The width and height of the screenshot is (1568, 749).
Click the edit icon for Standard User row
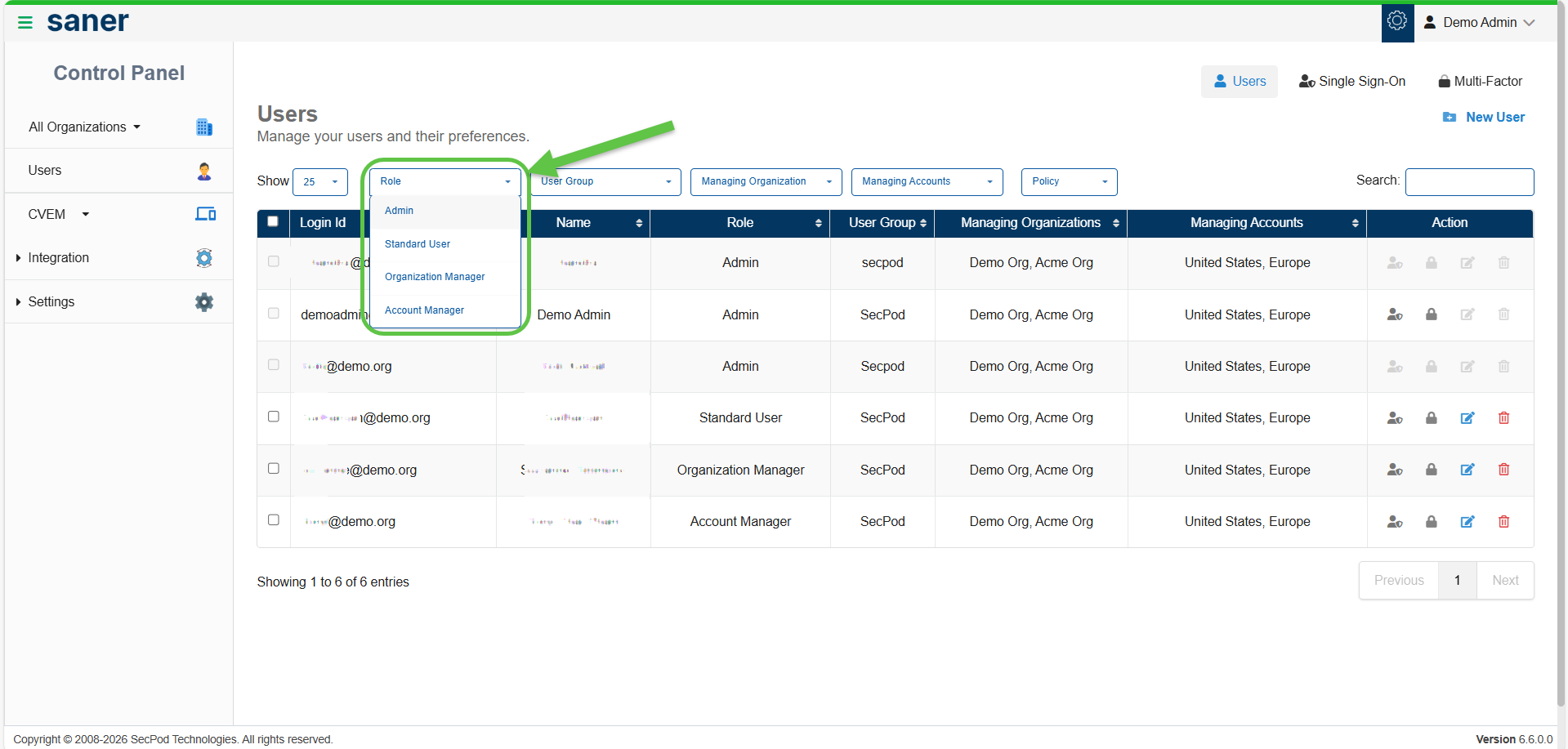pyautogui.click(x=1467, y=418)
